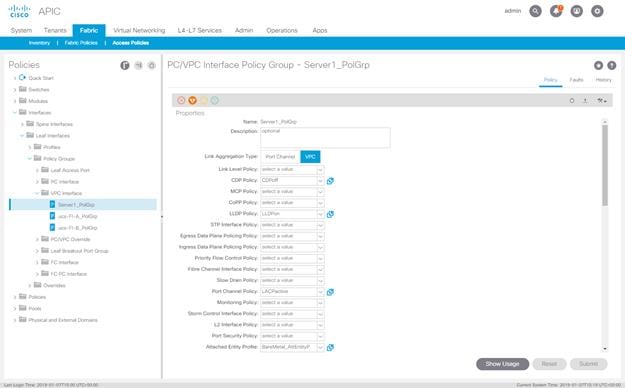Collapse the Interfaces folder

(x=15, y=112)
